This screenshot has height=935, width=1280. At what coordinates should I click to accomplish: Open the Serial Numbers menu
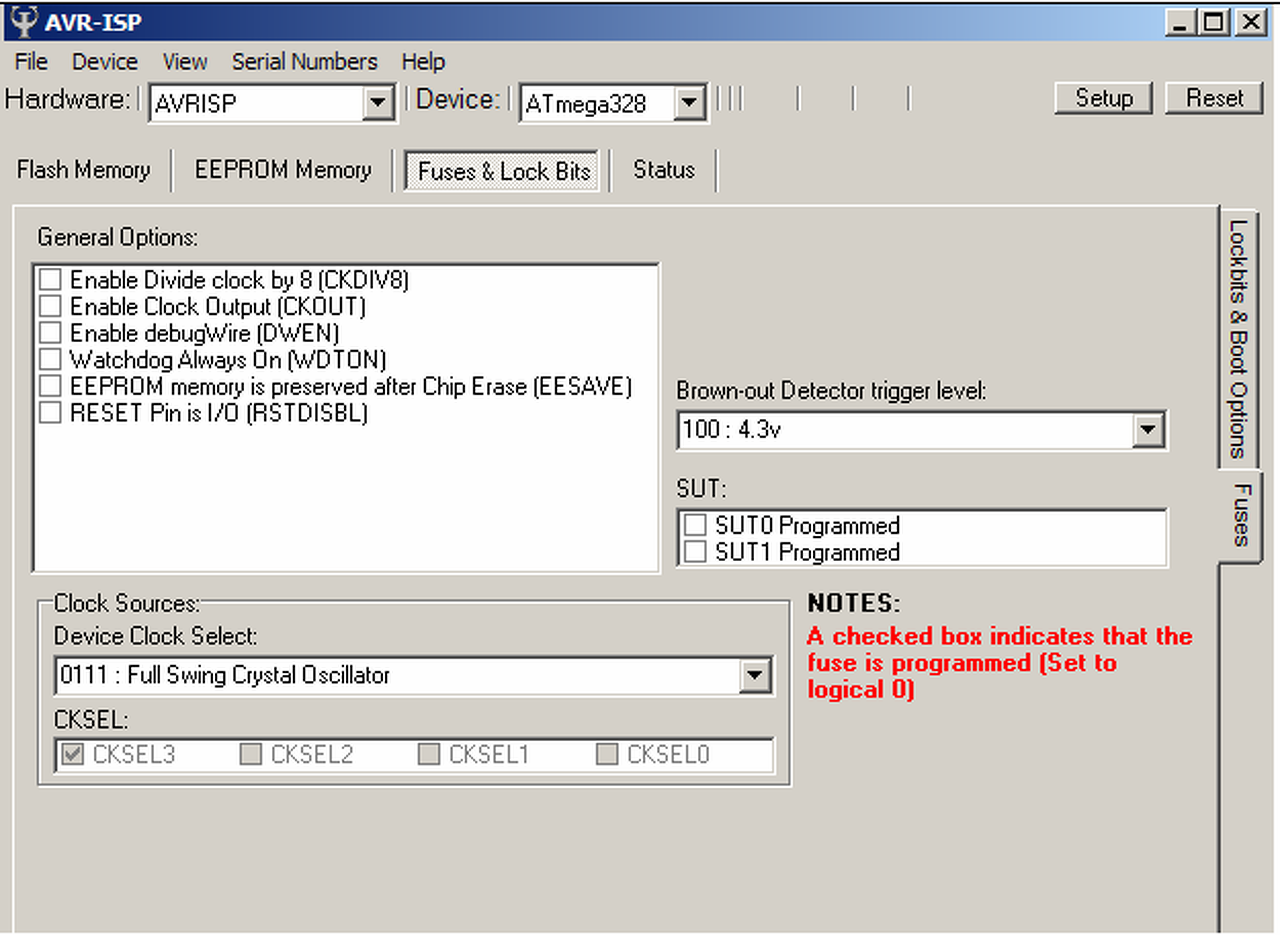[x=305, y=62]
